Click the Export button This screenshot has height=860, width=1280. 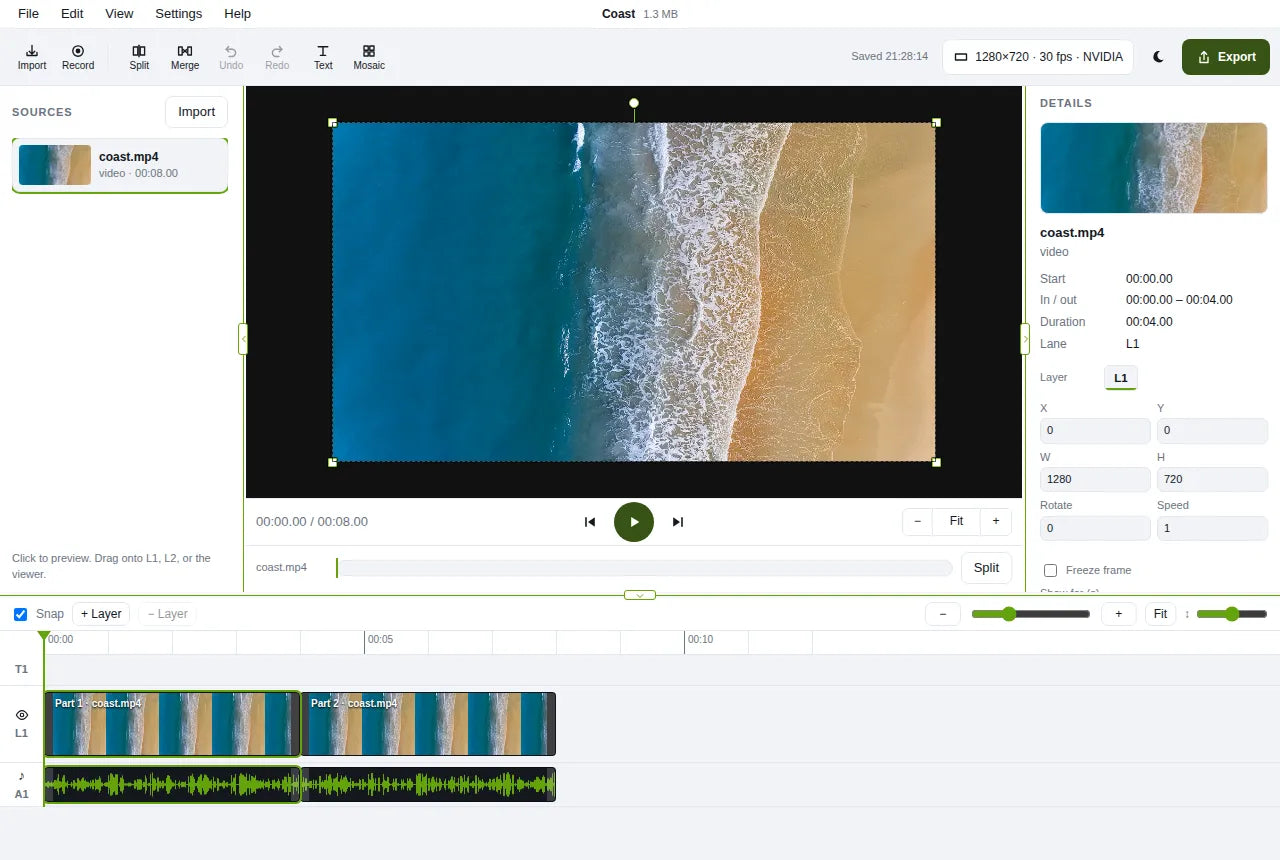click(1226, 57)
